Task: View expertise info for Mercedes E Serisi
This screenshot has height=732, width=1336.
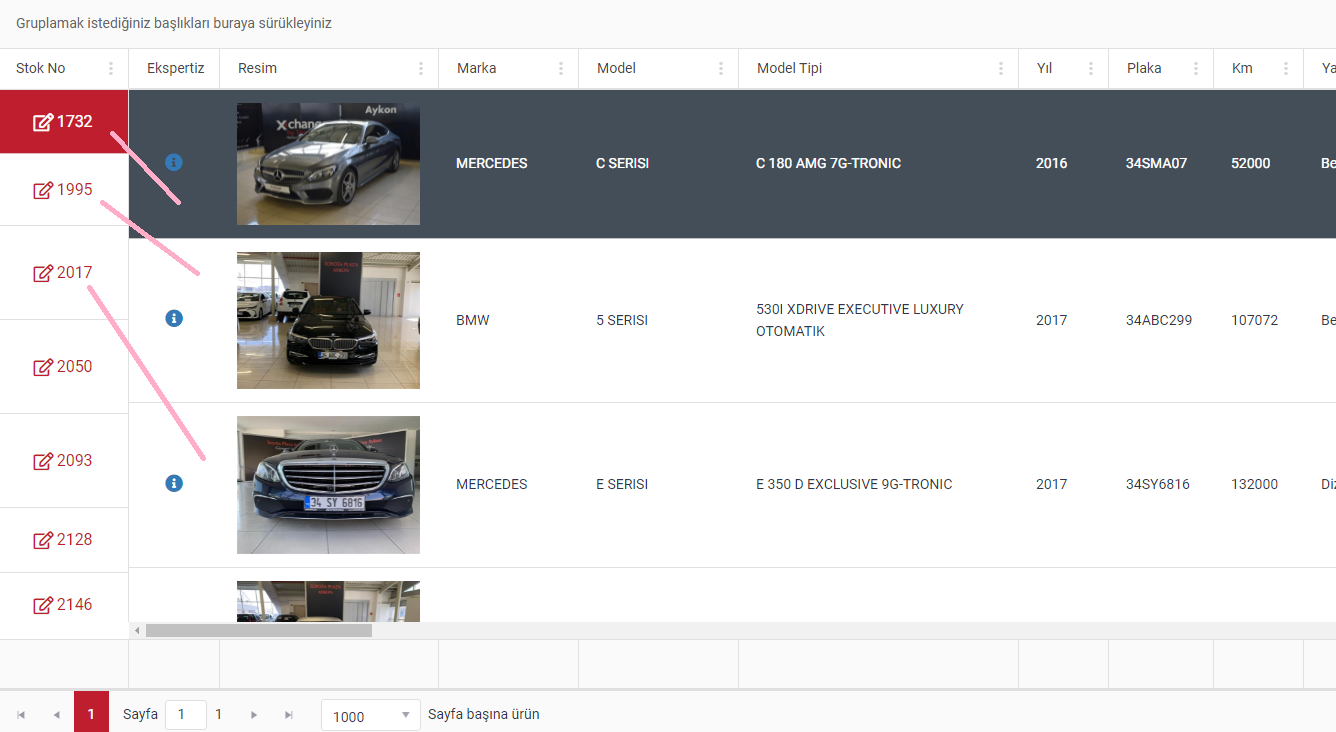Action: (174, 483)
